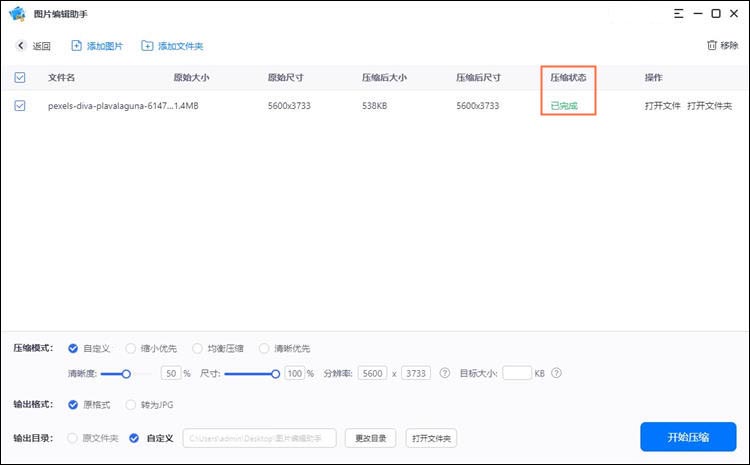This screenshot has width=750, height=465.
Task: Select 缩小优先 compression mode
Action: 131,348
